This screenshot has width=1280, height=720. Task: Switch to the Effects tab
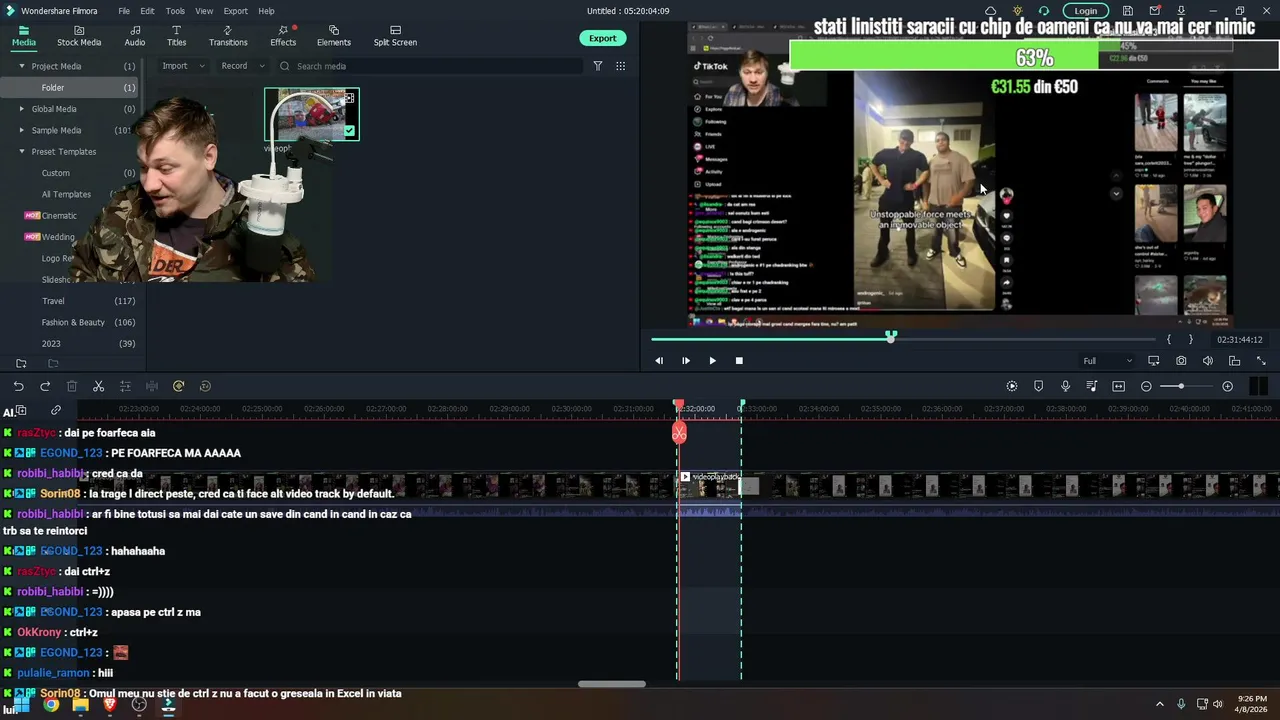[x=283, y=36]
